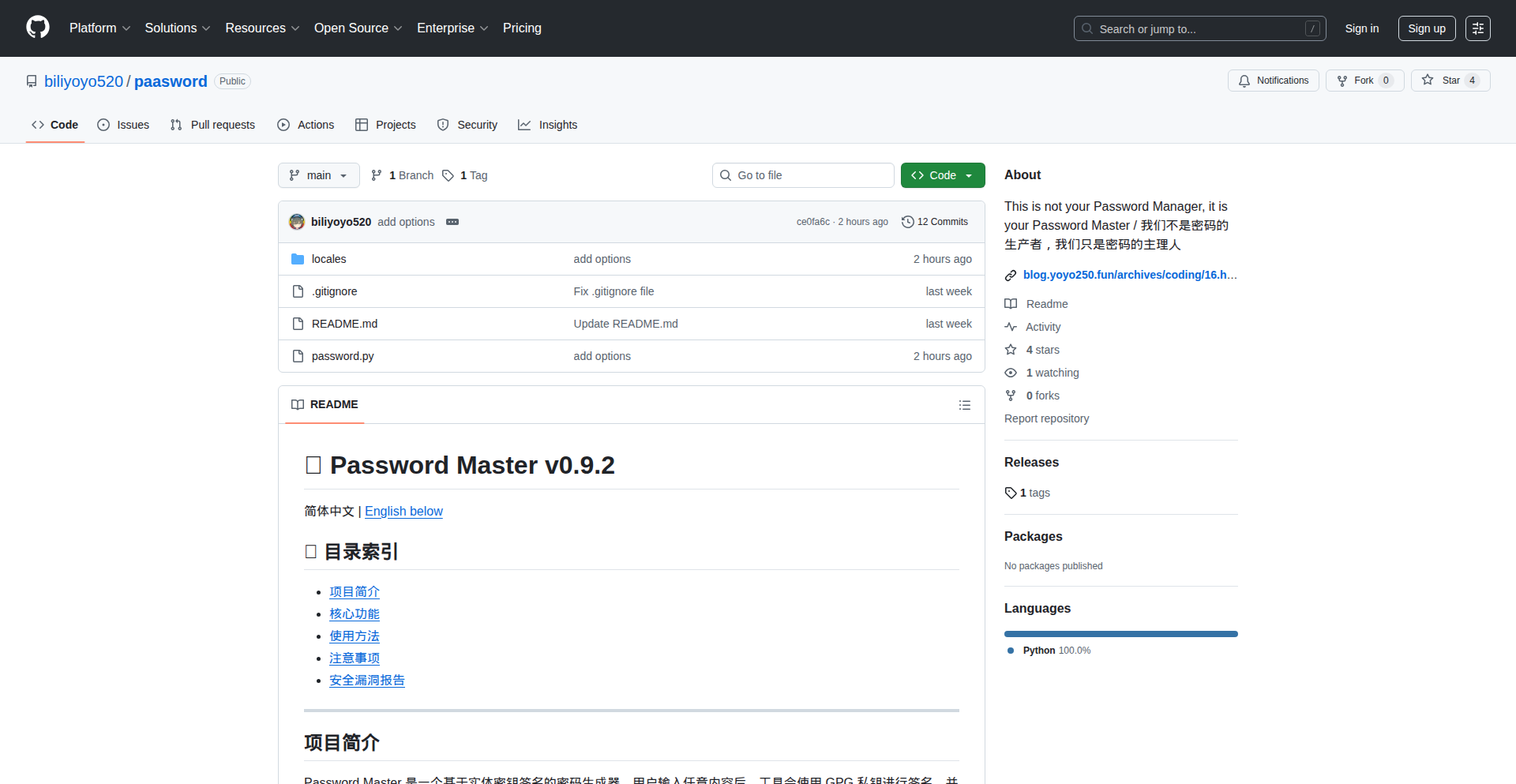View the 0 forks link

click(1032, 396)
